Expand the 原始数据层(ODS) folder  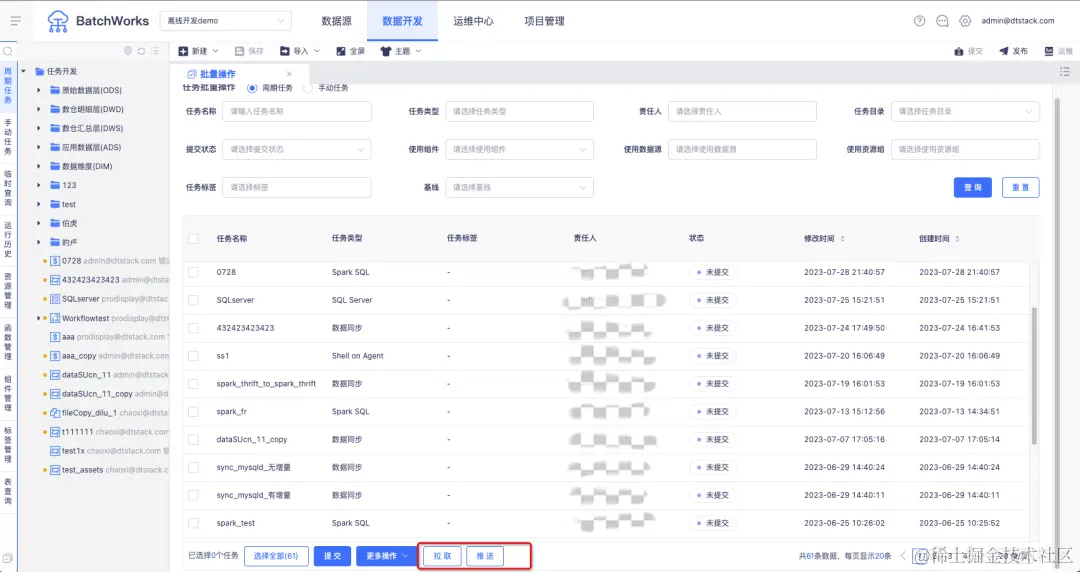[39, 90]
